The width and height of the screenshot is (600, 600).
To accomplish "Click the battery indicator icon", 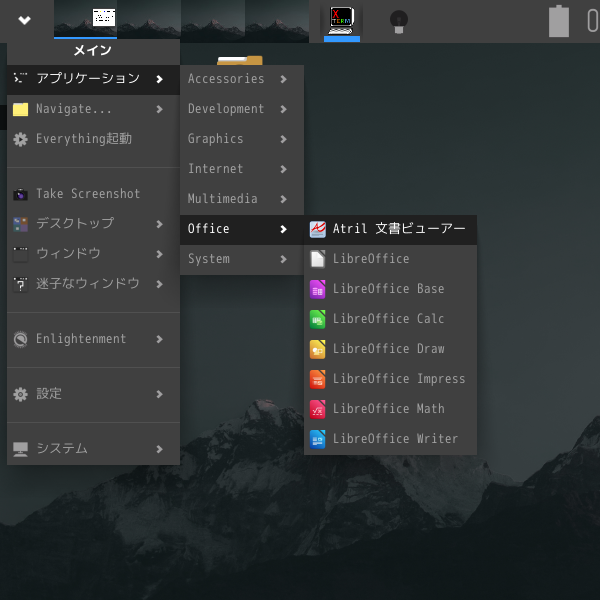I will (x=559, y=21).
